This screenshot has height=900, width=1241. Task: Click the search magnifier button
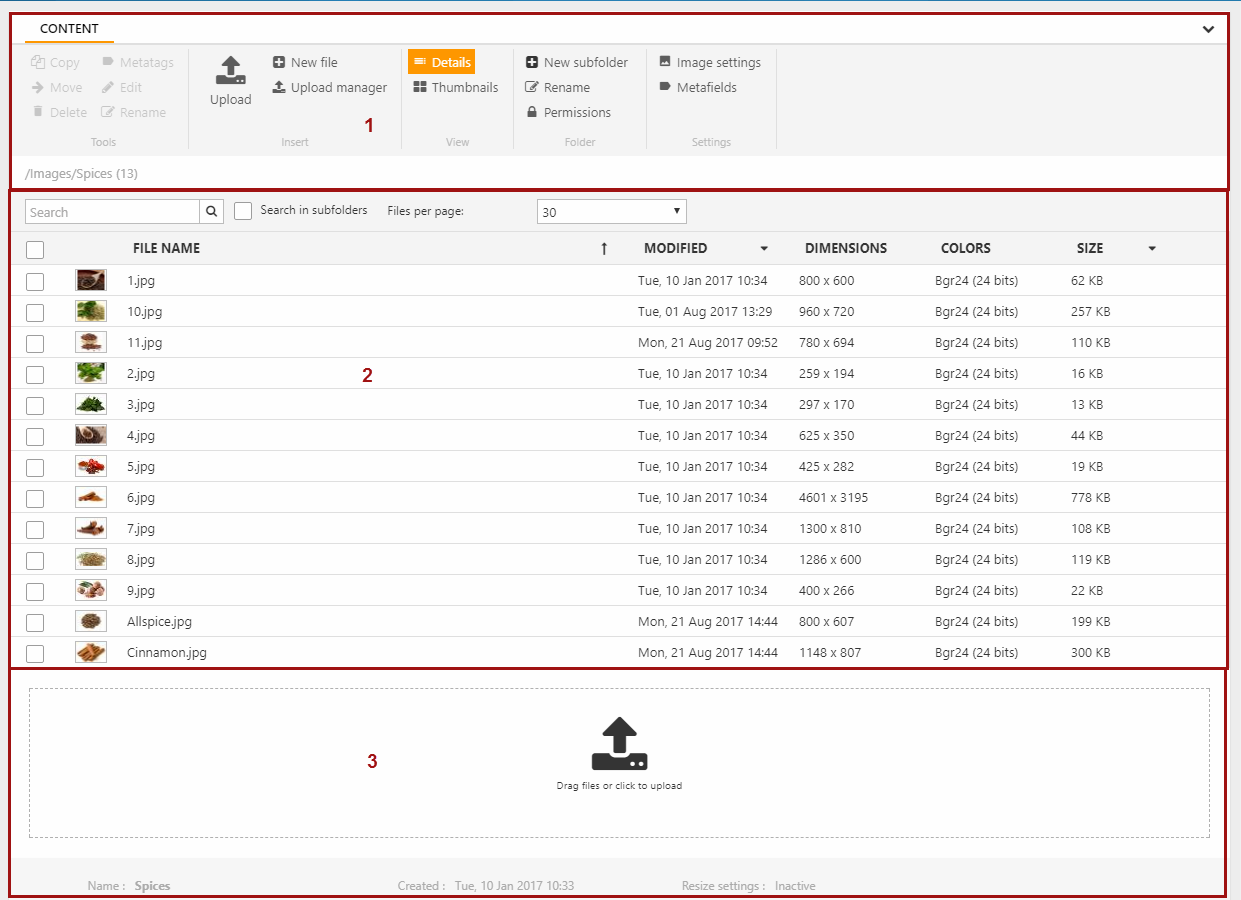coord(211,212)
